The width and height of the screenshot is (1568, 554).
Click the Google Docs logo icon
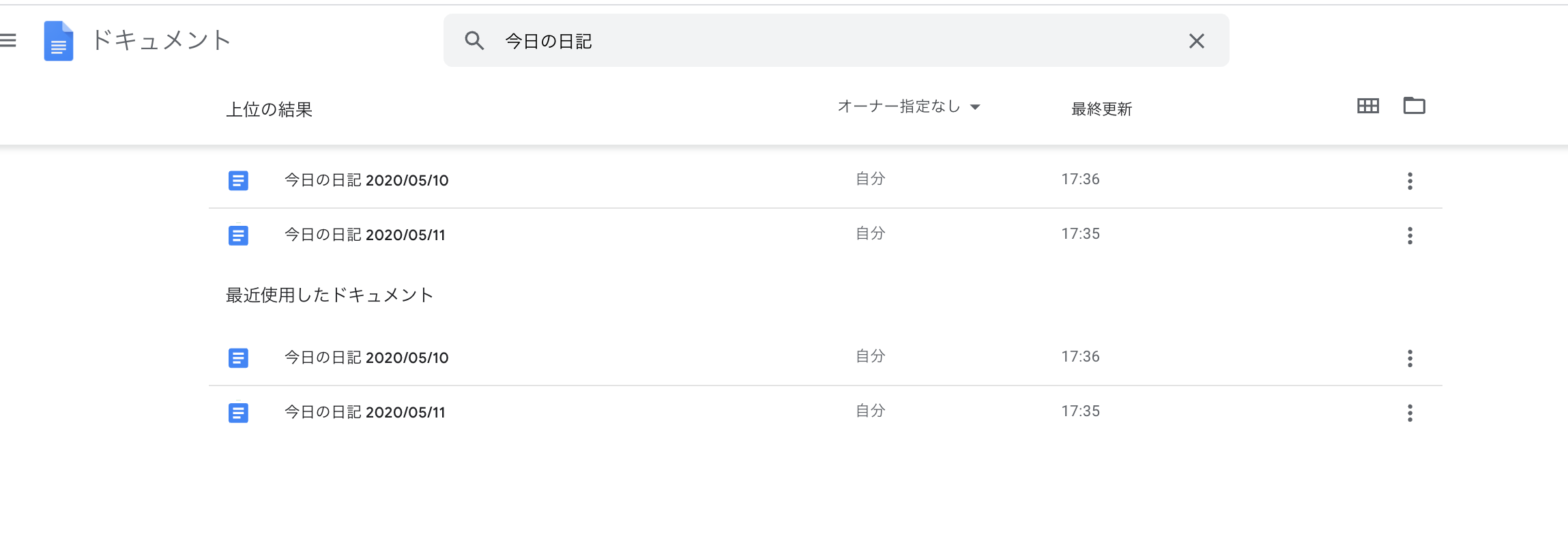pos(59,41)
